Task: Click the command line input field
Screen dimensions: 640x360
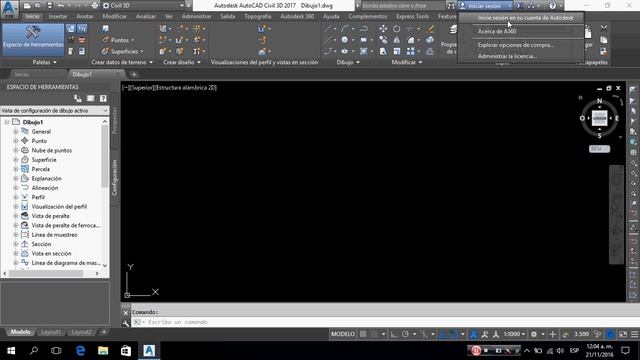Action: tap(384, 322)
